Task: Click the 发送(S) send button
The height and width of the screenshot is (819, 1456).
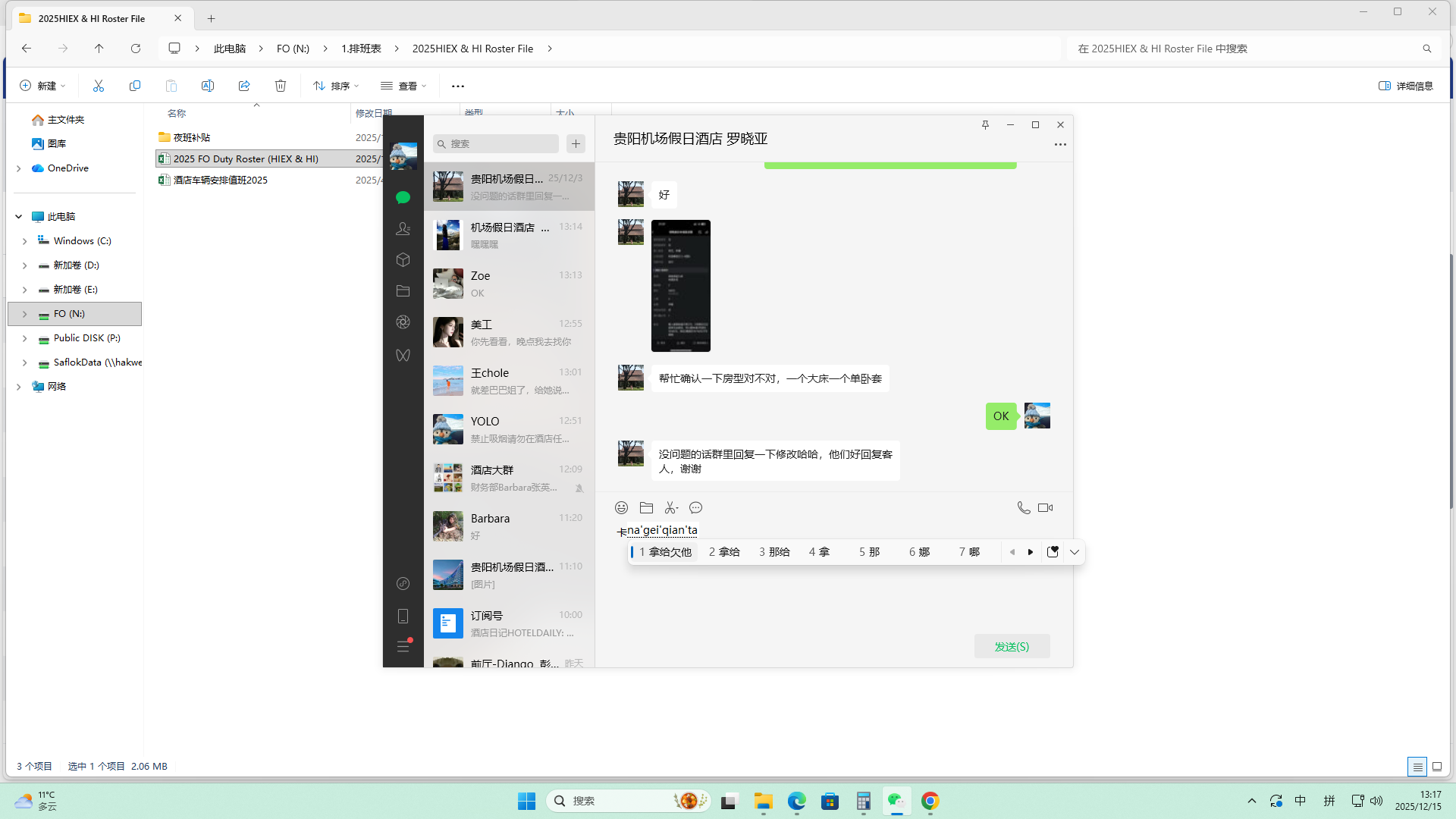Action: (x=1012, y=647)
